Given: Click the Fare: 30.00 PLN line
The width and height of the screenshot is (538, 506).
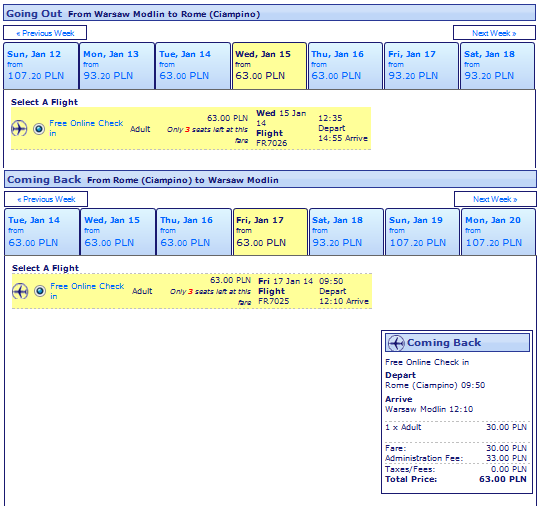Looking at the screenshot, I should click(456, 448).
